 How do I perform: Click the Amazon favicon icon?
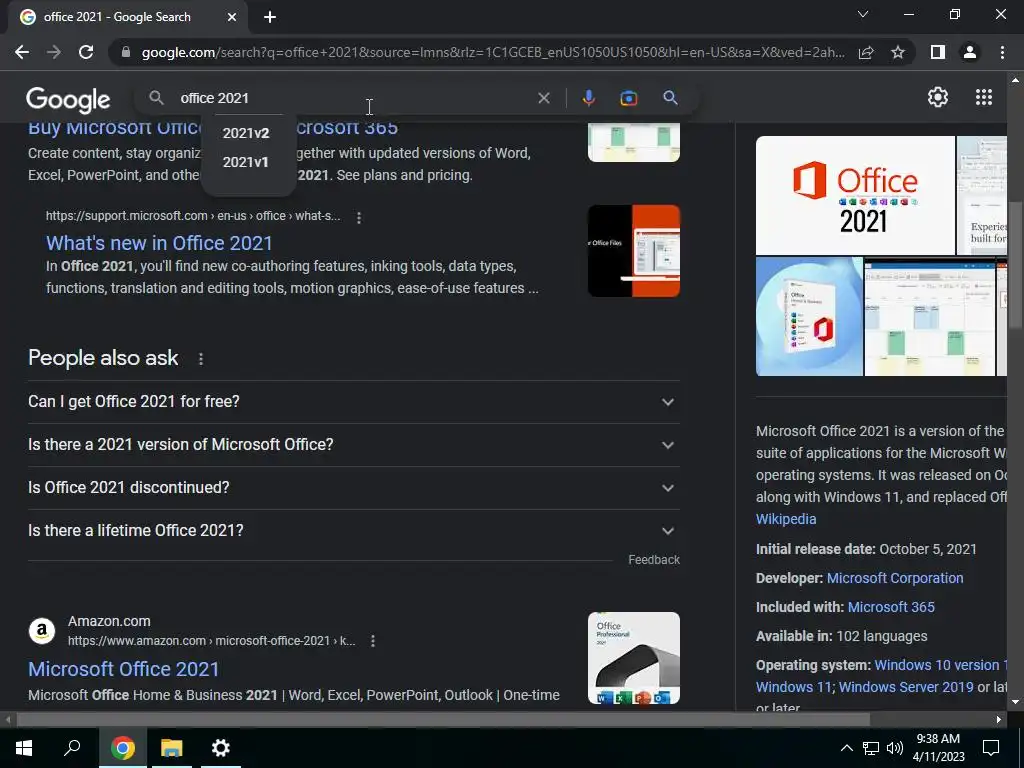pos(42,631)
